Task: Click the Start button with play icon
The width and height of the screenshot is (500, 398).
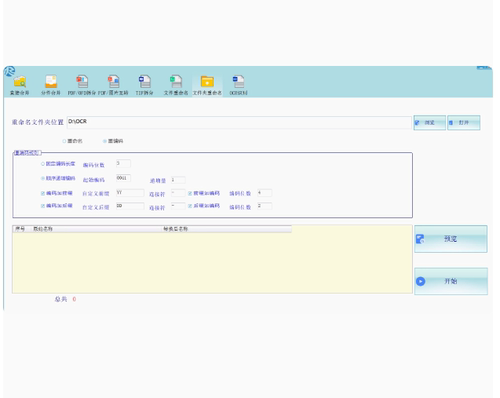Action: [x=451, y=281]
